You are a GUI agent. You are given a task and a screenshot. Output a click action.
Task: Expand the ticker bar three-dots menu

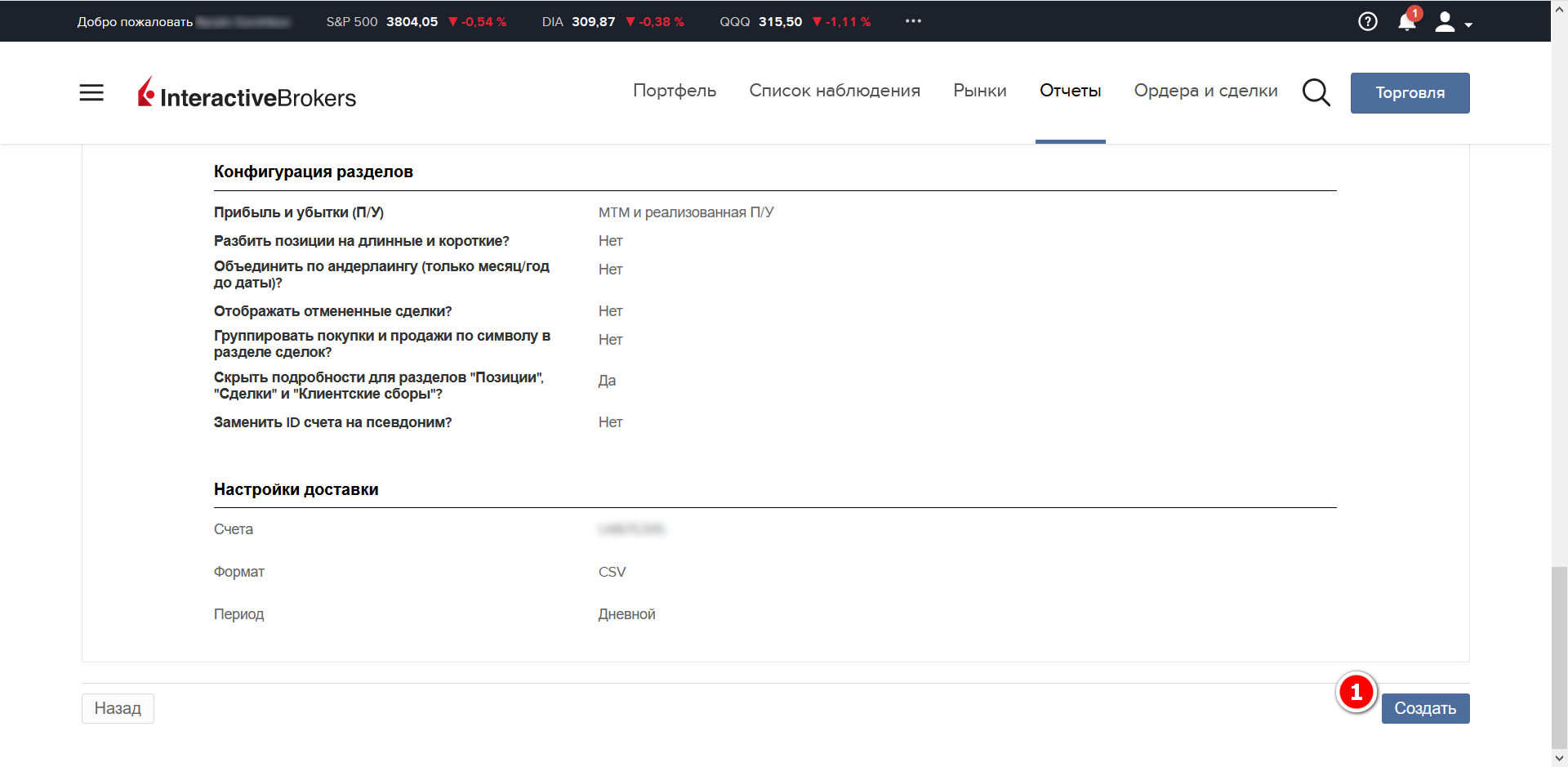[913, 21]
